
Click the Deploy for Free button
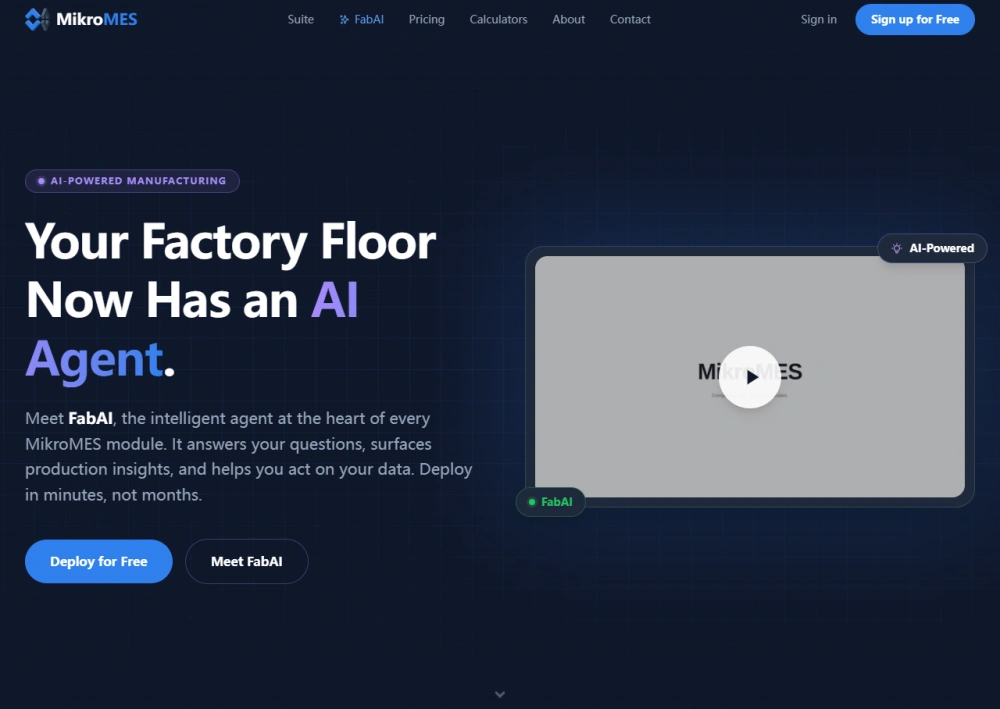tap(99, 562)
